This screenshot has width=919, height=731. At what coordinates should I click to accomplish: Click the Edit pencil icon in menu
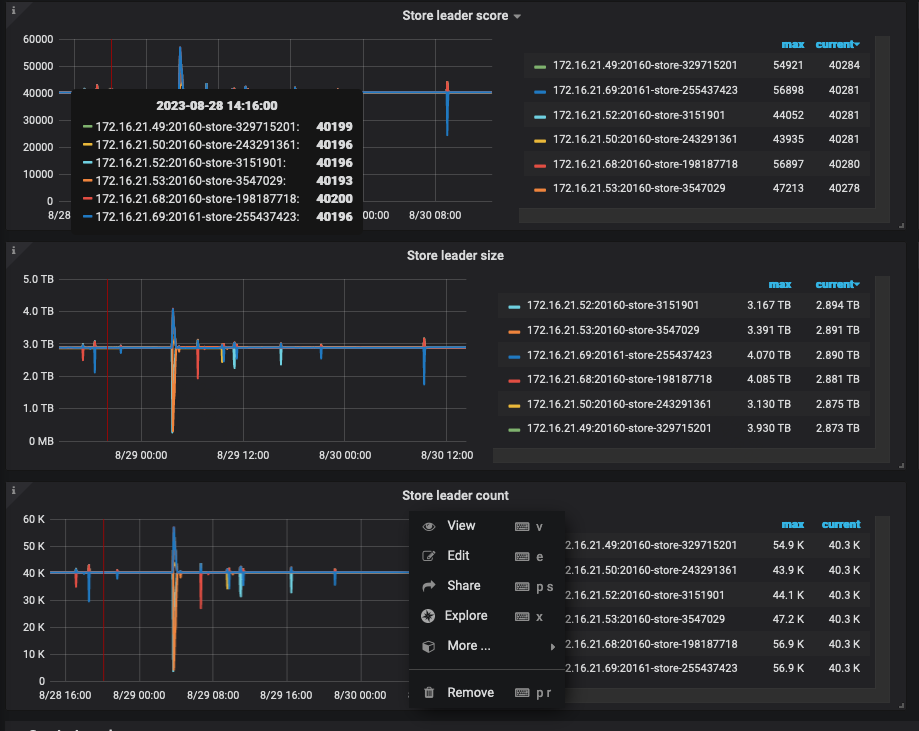(x=429, y=556)
